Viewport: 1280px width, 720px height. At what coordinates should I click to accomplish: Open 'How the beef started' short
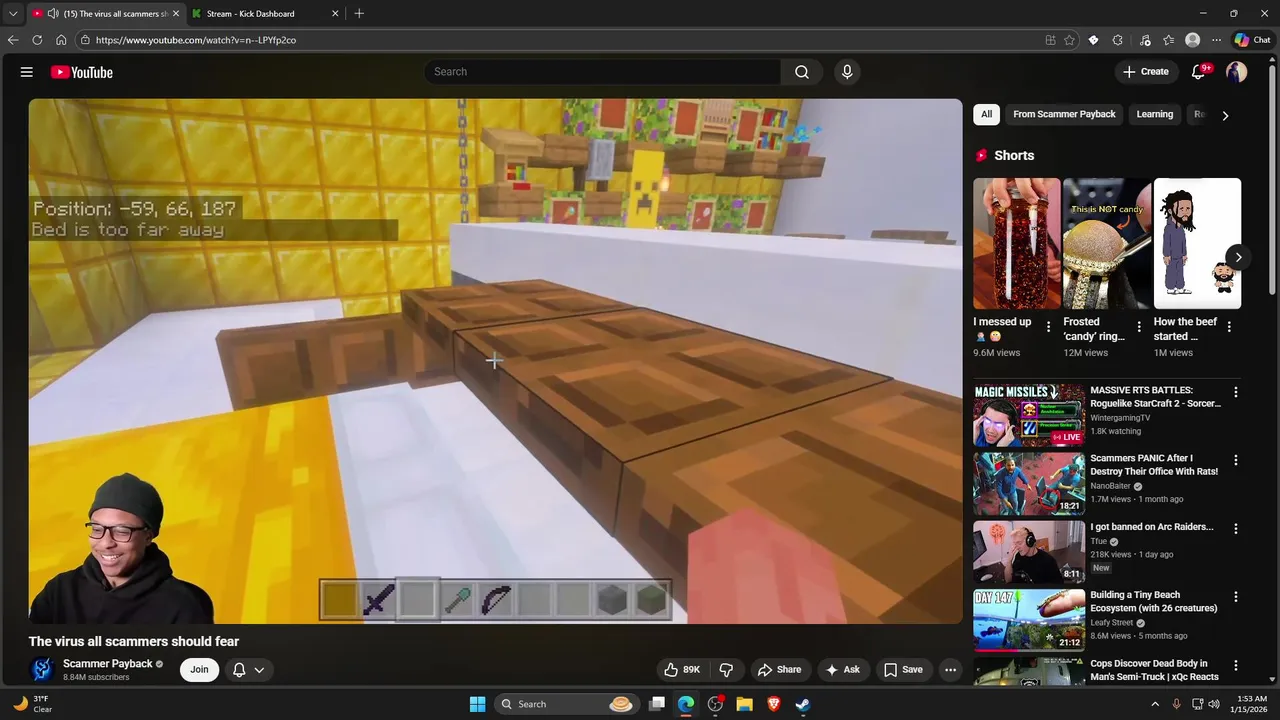click(x=1197, y=243)
